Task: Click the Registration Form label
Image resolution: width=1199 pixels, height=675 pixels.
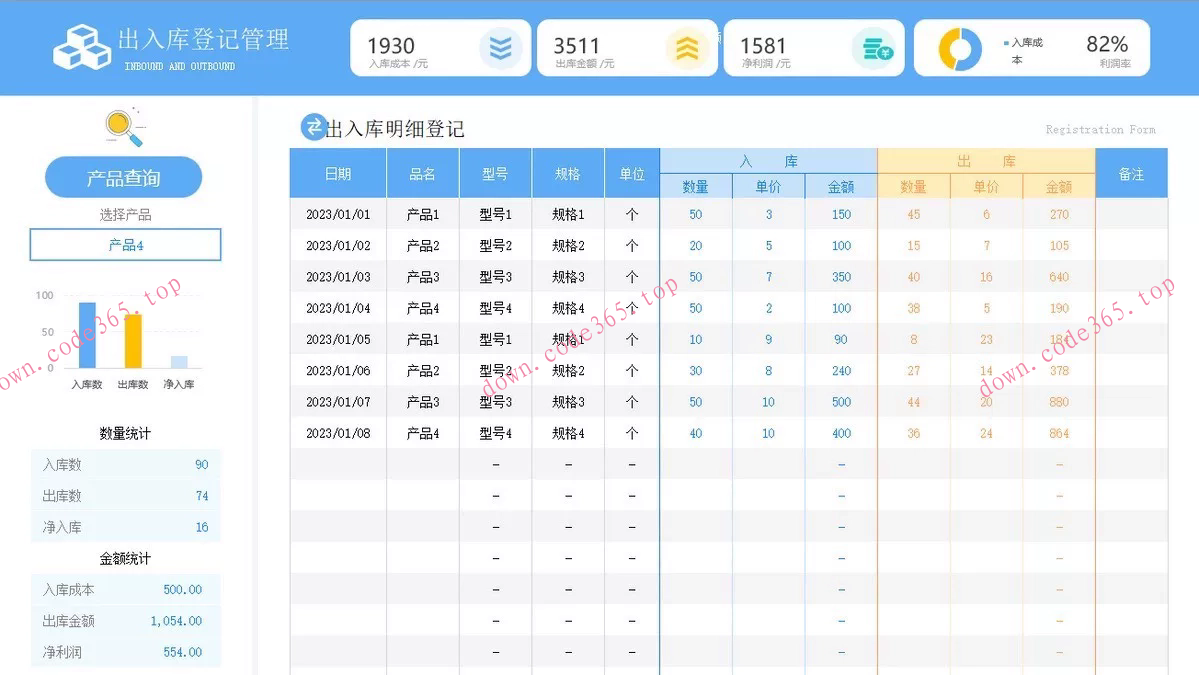Action: 1100,129
